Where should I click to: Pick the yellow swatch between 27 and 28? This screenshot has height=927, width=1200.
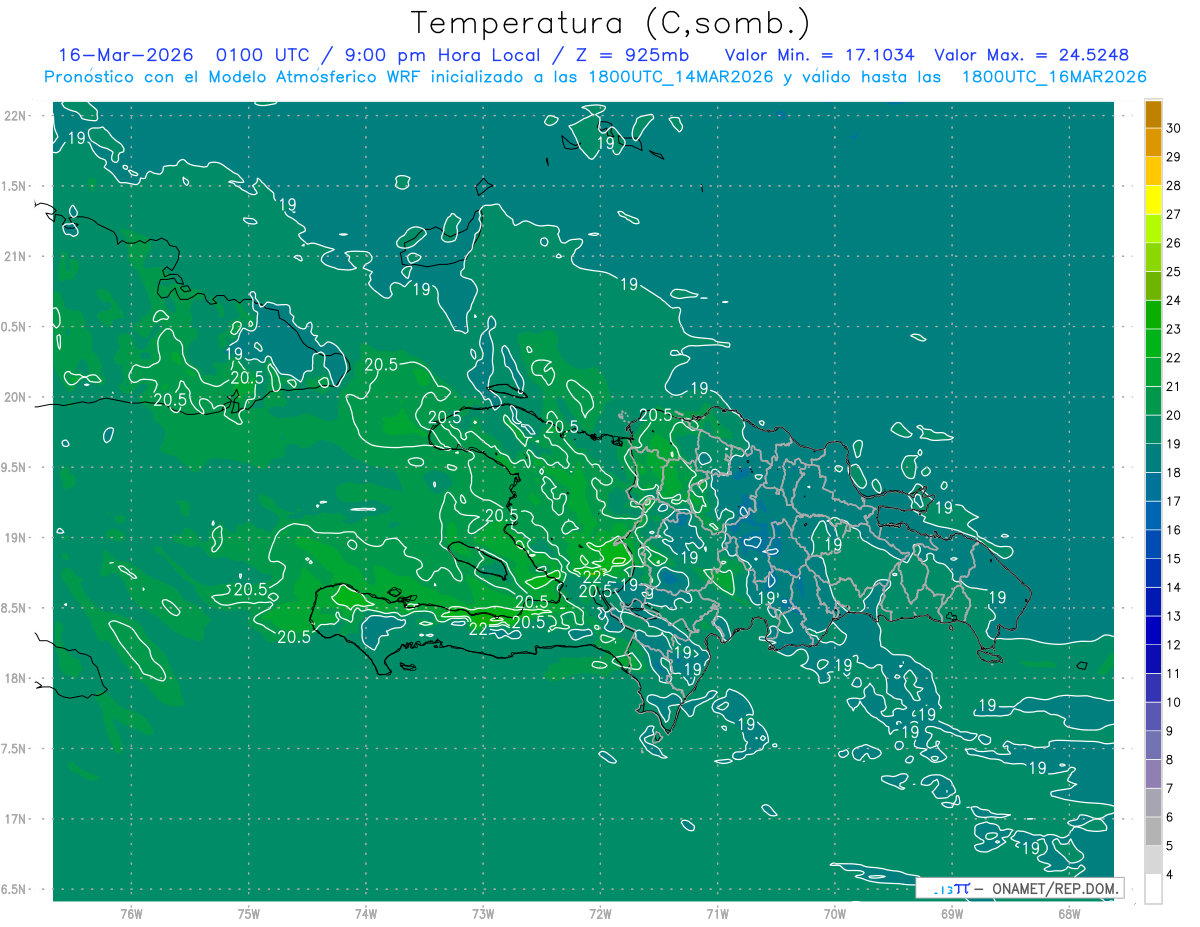tap(1153, 200)
